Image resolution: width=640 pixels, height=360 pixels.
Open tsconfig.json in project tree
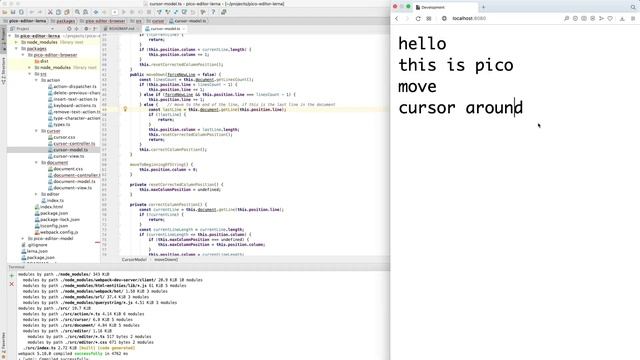[51, 226]
